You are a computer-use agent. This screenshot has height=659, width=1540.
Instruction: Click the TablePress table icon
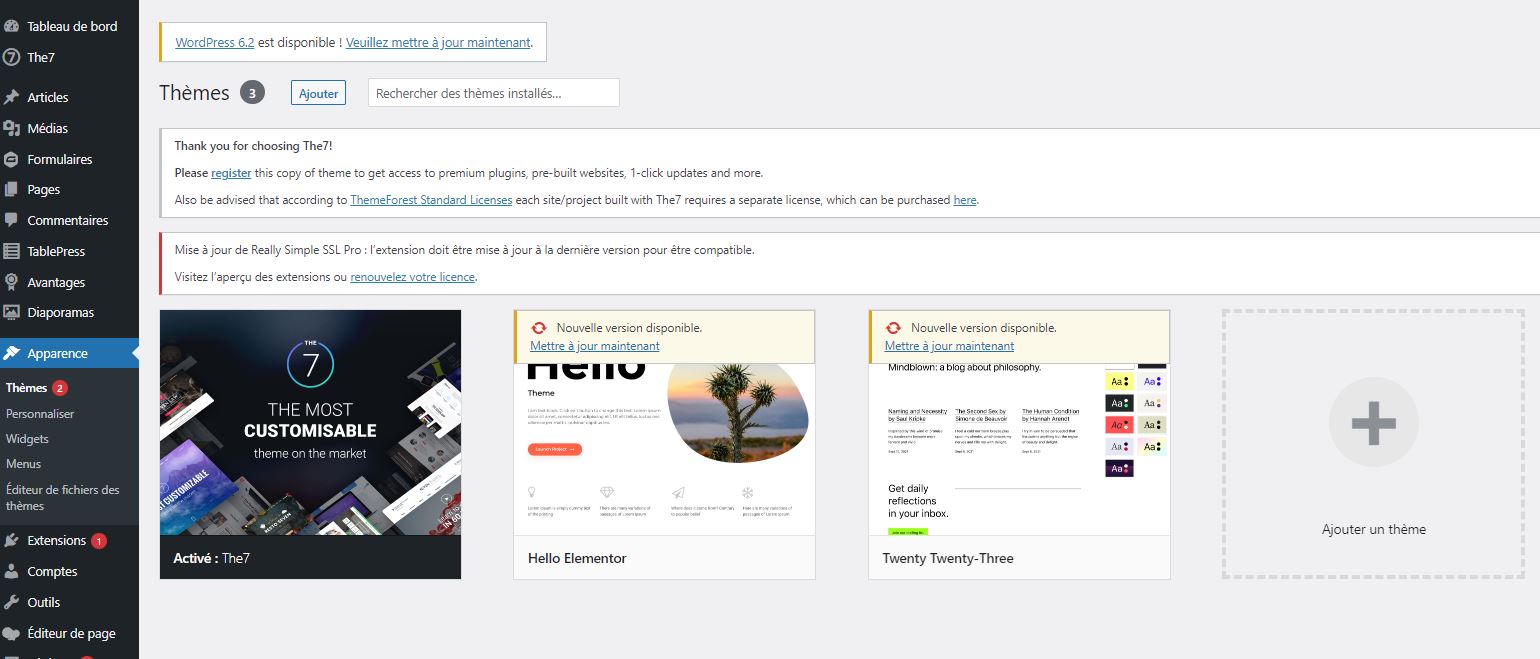pyautogui.click(x=12, y=251)
